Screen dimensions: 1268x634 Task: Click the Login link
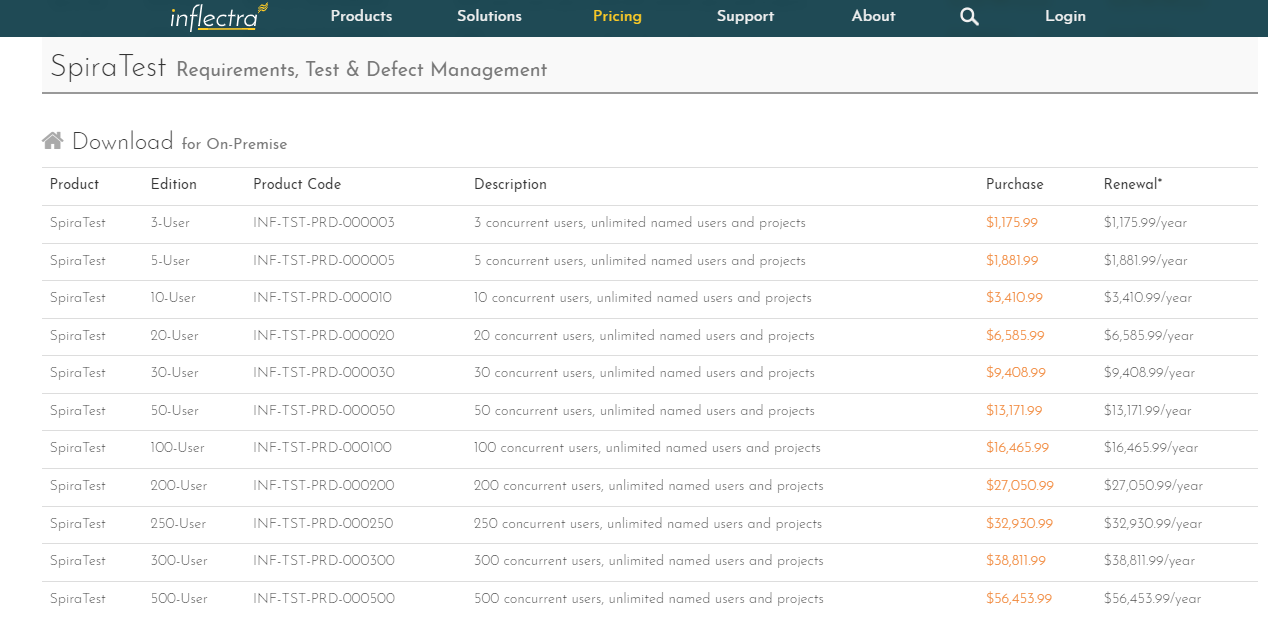click(1065, 16)
